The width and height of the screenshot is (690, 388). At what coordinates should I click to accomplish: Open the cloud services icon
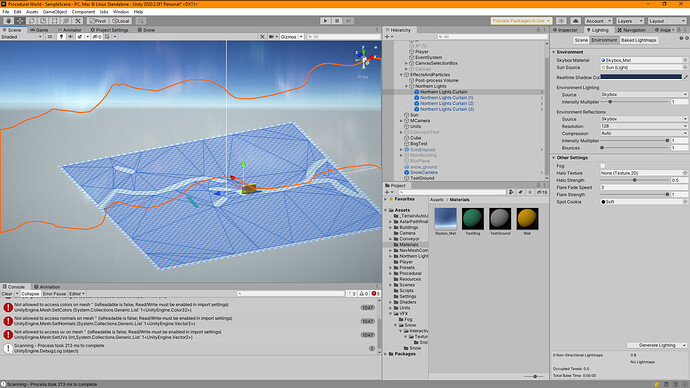(x=575, y=21)
